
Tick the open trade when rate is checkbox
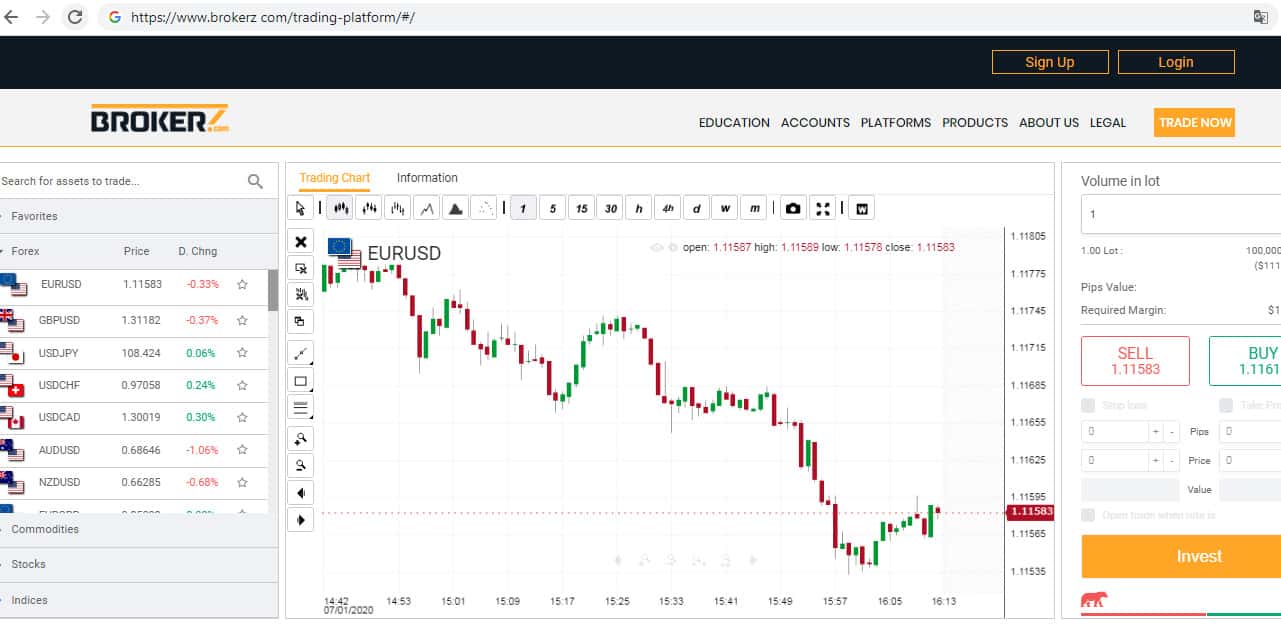pyautogui.click(x=1088, y=515)
